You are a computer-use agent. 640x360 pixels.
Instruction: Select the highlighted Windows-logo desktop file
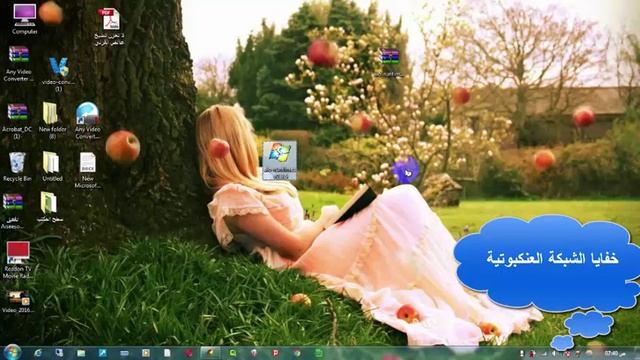coord(280,160)
